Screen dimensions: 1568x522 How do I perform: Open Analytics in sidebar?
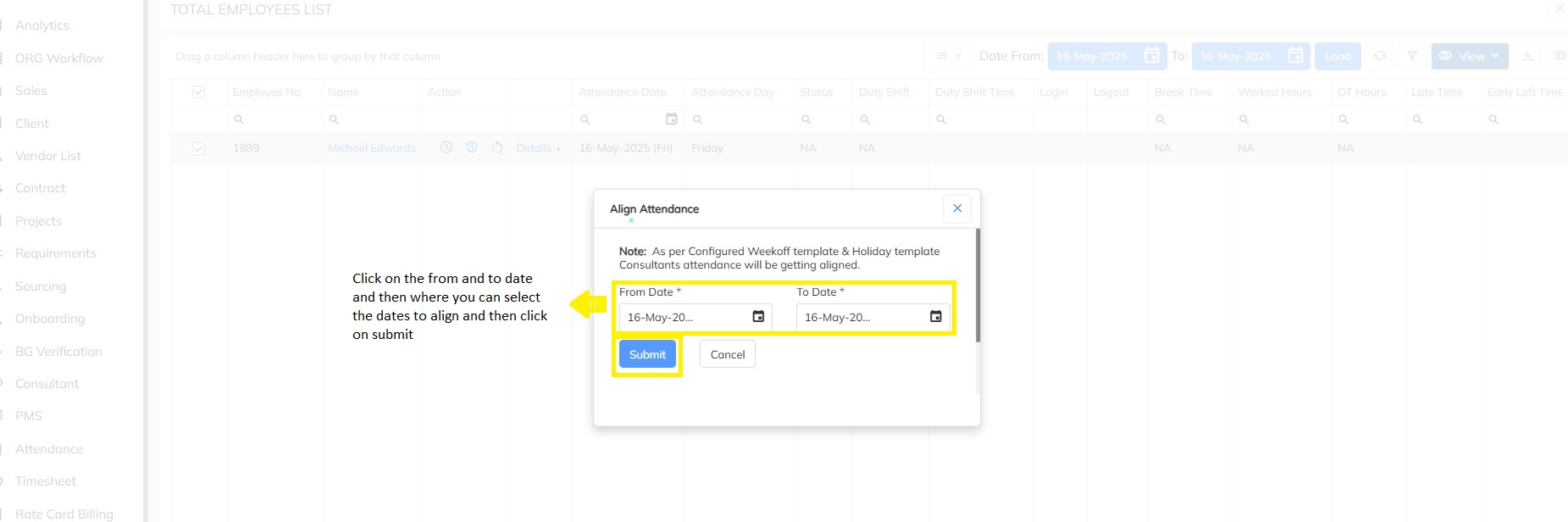click(42, 25)
